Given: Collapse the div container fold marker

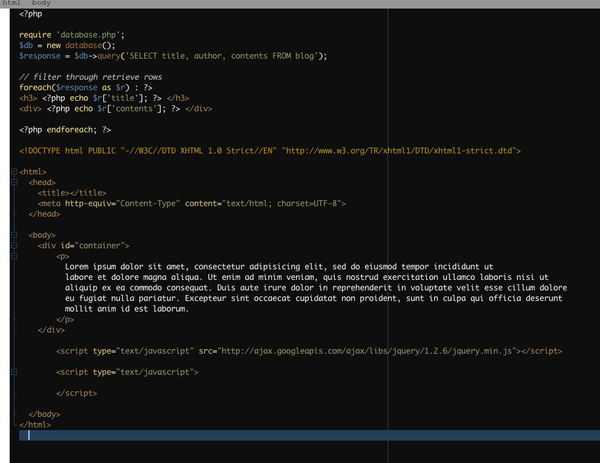Looking at the screenshot, I should 14,245.
